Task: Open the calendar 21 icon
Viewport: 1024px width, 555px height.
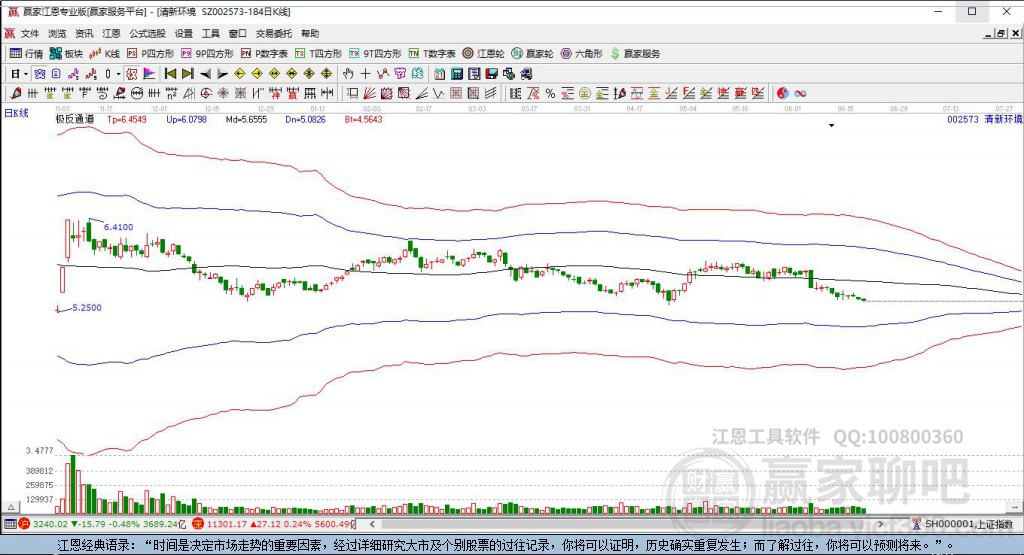Action: (x=440, y=74)
